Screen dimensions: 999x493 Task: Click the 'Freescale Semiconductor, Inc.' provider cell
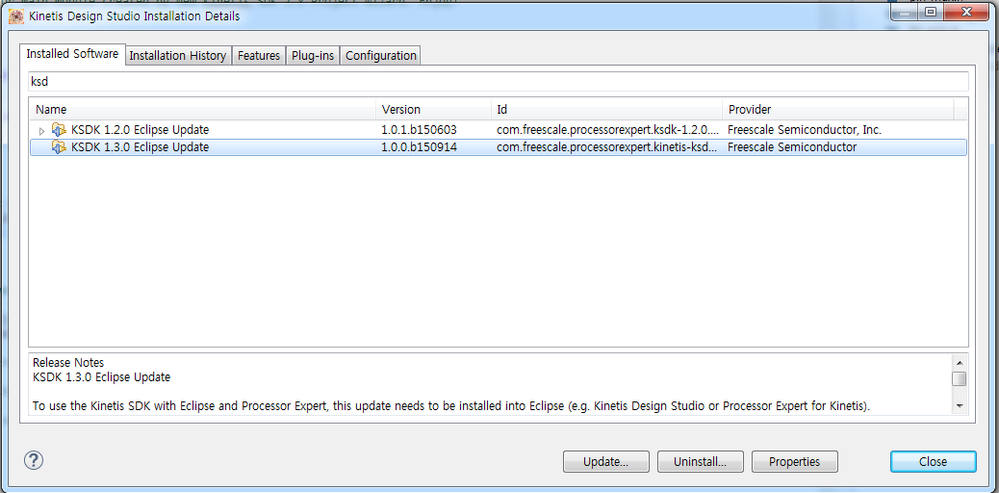point(805,130)
